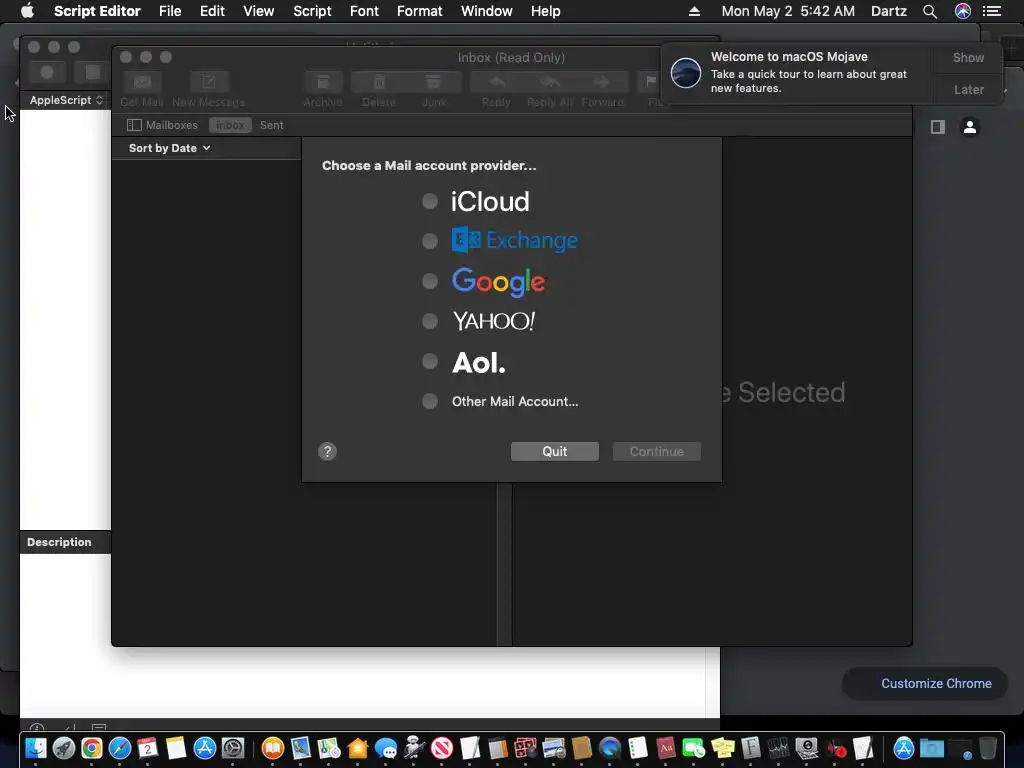Open Font Book from the Dock
1024x768 pixels.
tap(750, 748)
